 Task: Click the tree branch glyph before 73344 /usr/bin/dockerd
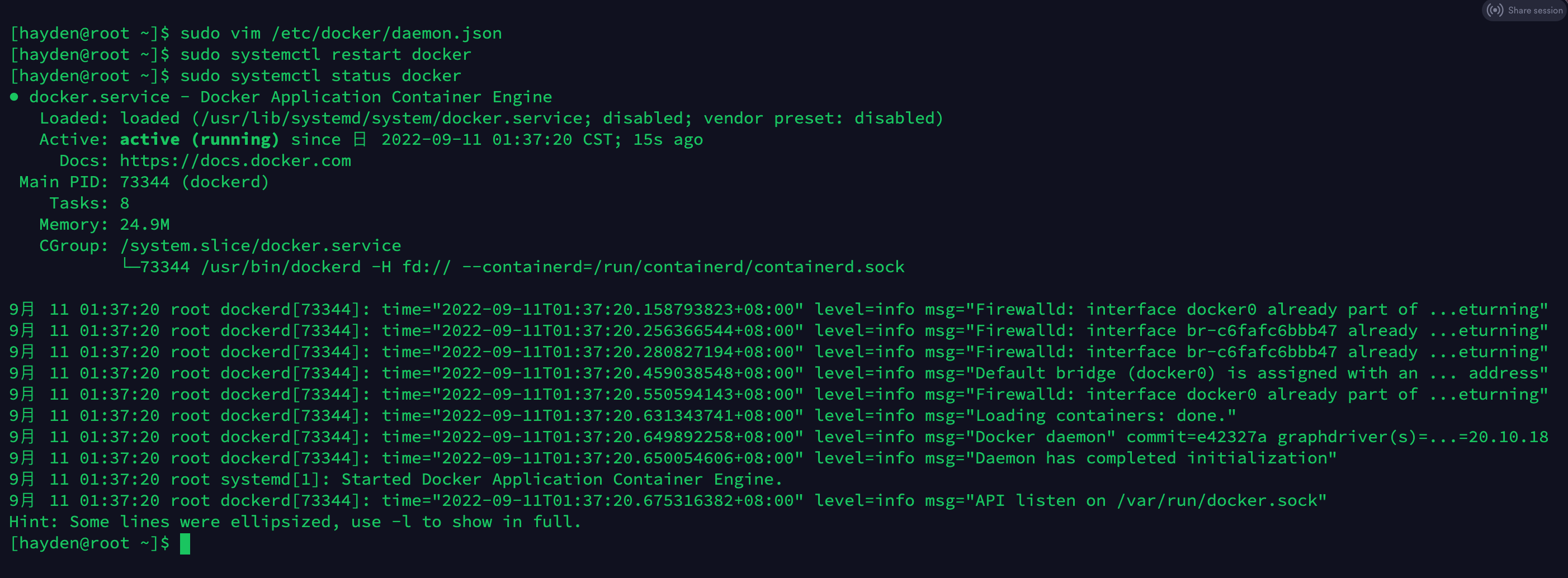coord(130,266)
